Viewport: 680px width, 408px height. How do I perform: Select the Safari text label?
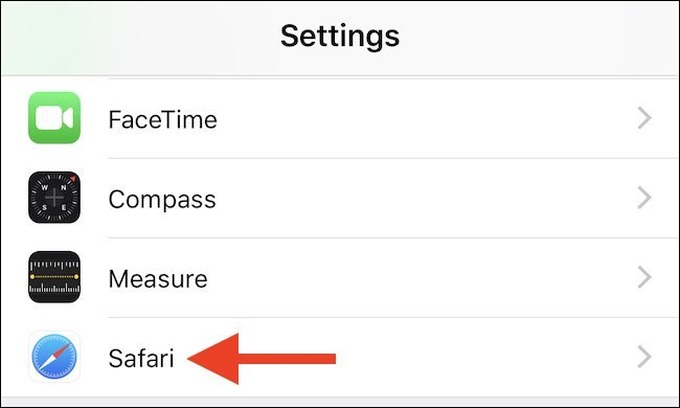coord(141,358)
